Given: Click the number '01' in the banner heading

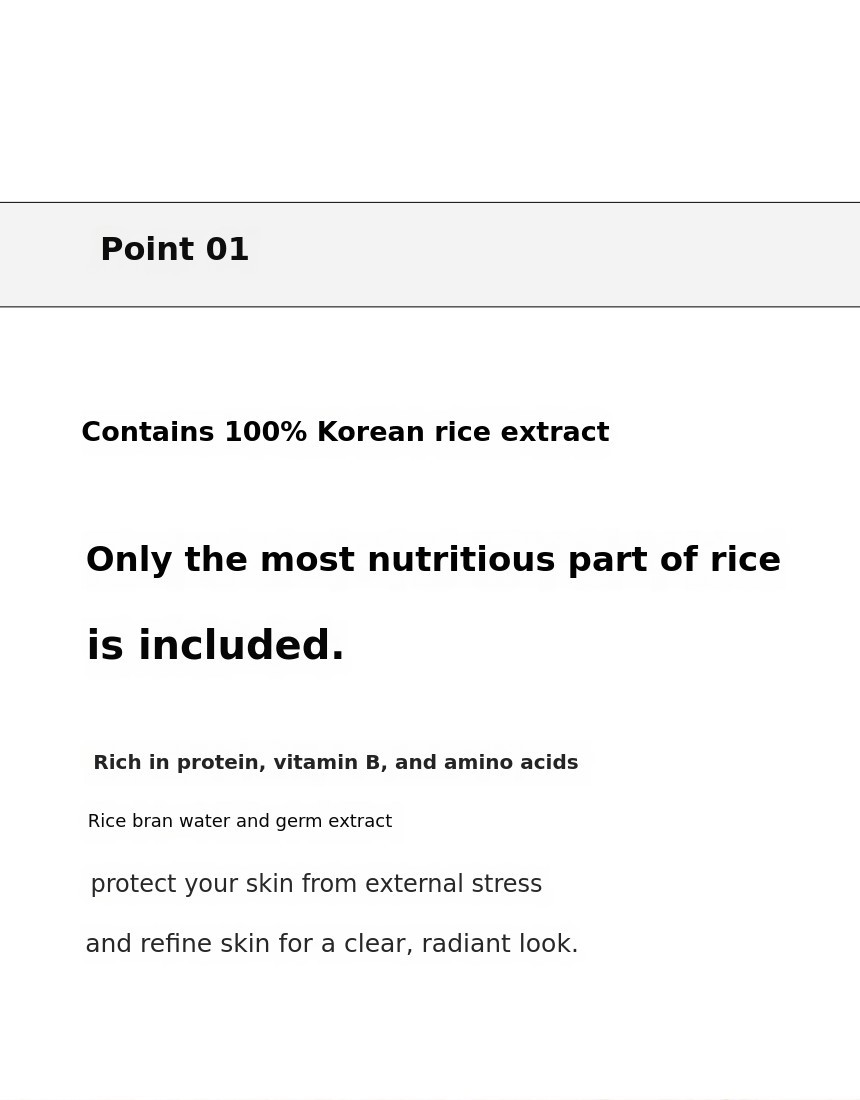Looking at the screenshot, I should click(x=227, y=250).
